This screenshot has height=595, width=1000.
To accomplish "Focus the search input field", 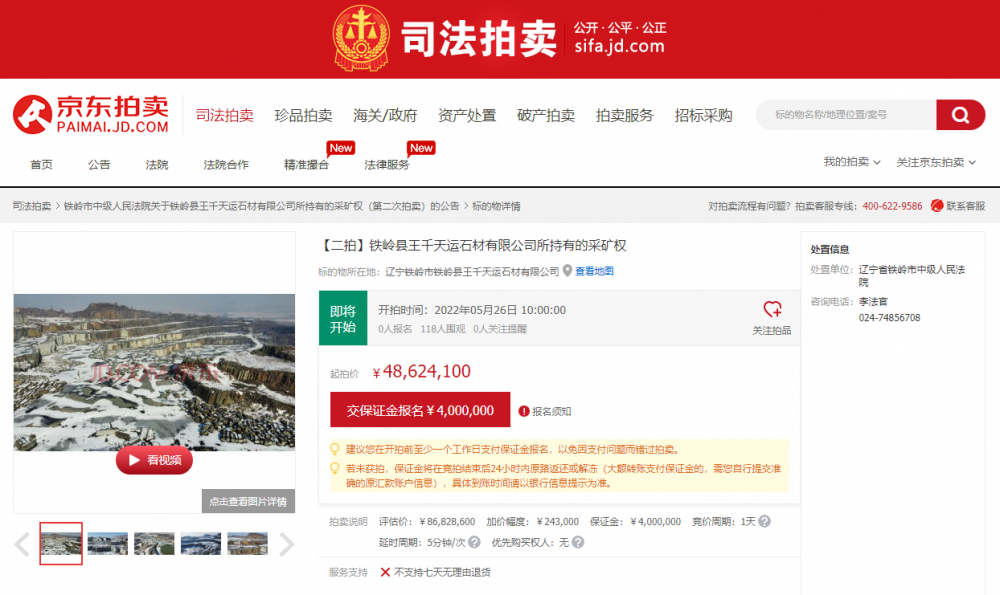I will pos(846,115).
